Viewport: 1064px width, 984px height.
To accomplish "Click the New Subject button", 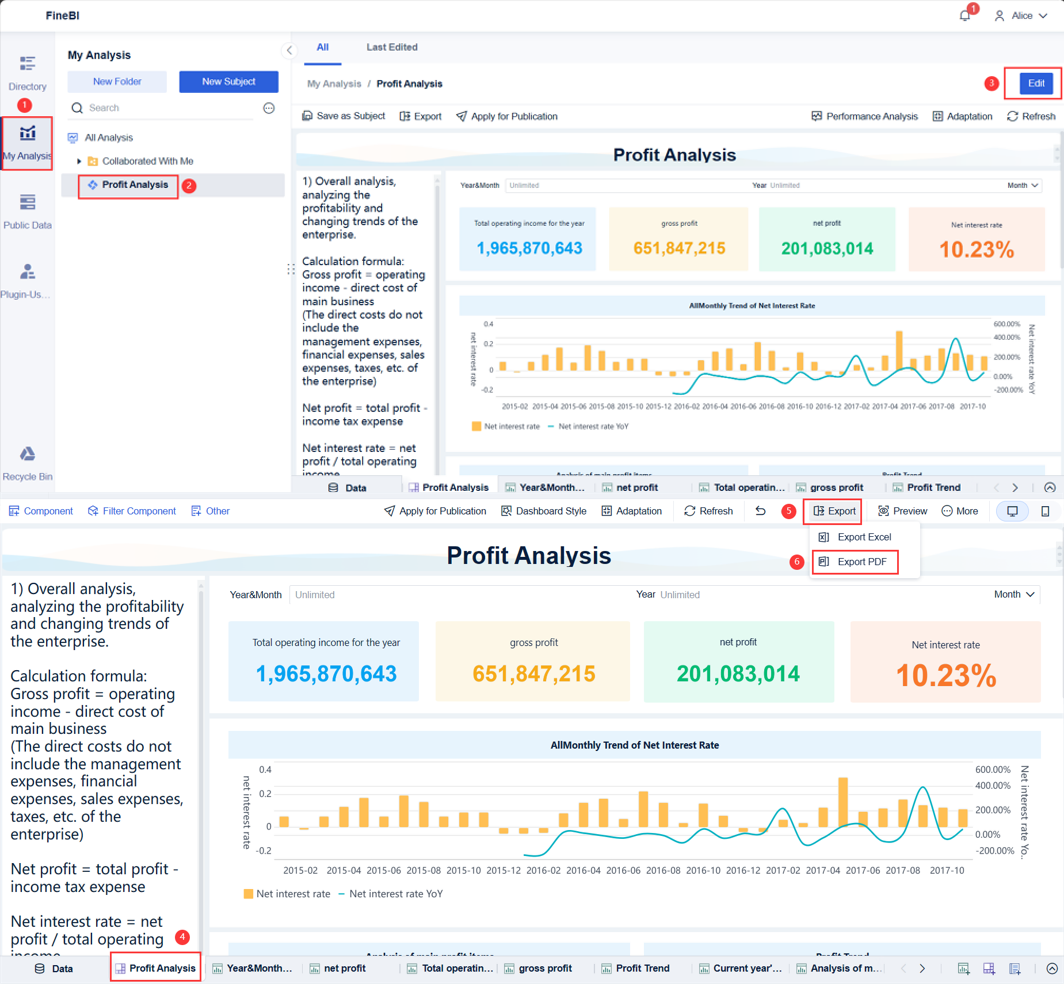I will pos(228,81).
